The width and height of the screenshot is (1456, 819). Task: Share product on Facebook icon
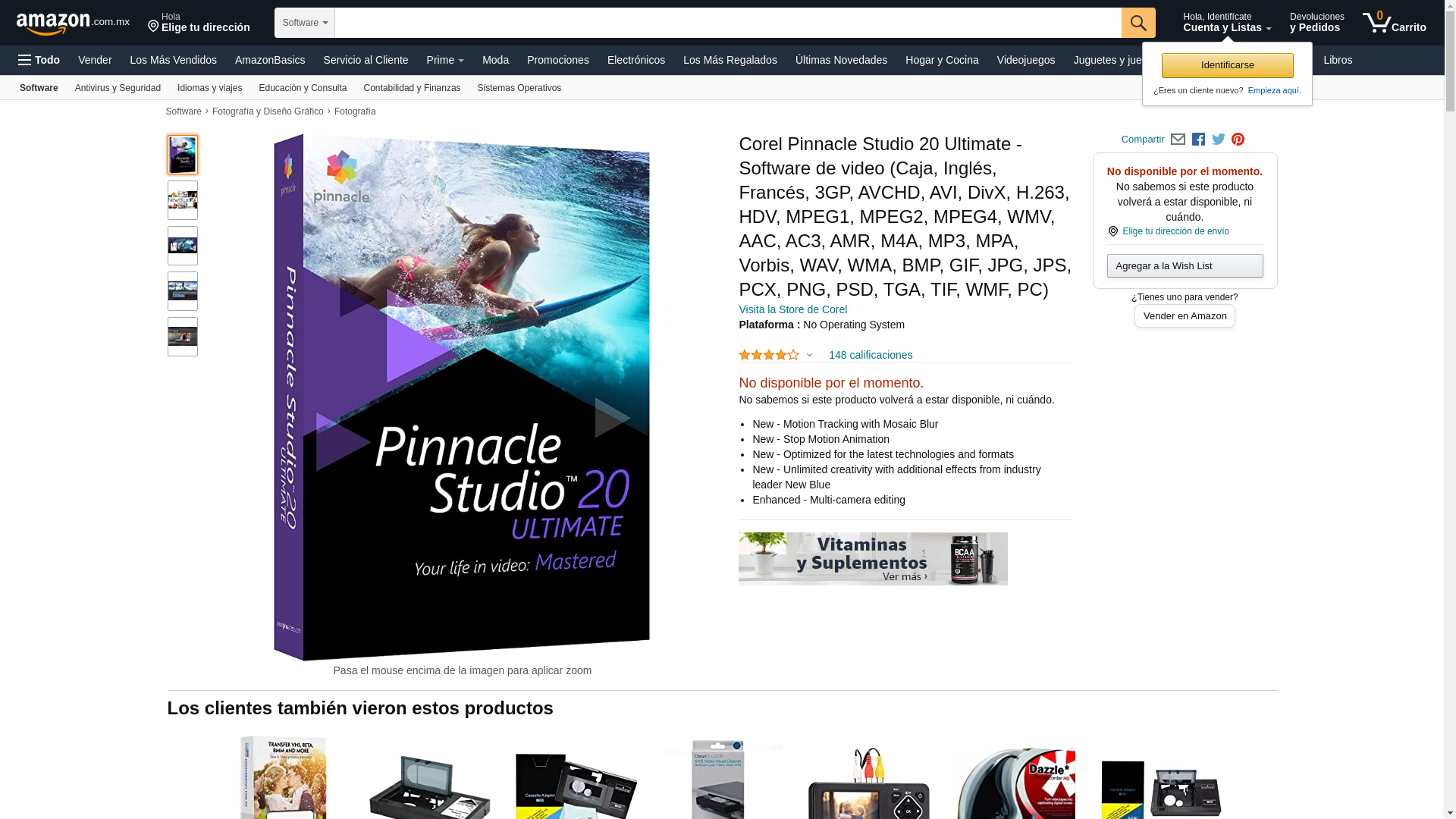point(1198,140)
